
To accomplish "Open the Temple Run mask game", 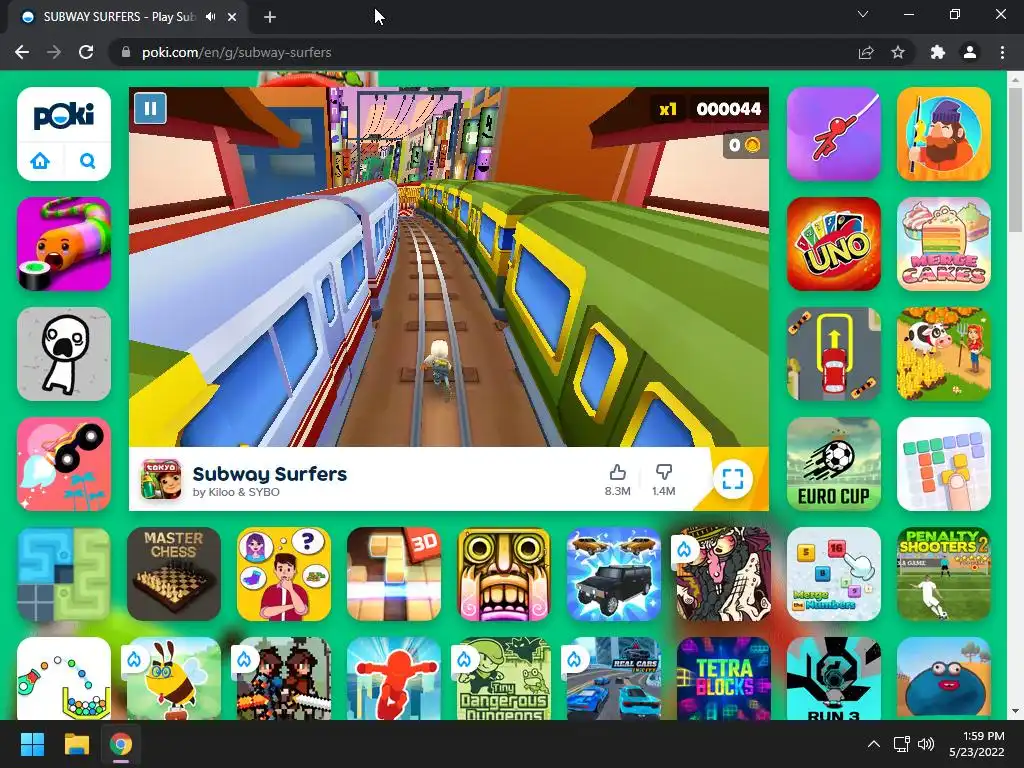I will (504, 574).
